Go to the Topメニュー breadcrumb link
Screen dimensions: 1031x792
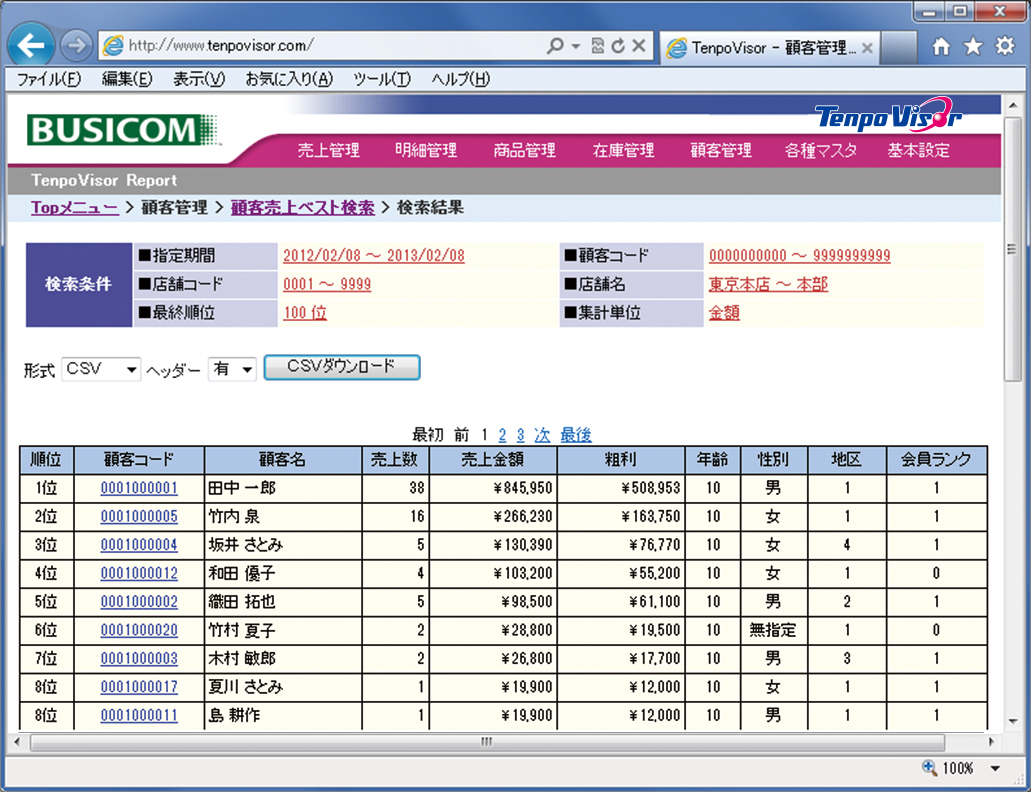pyautogui.click(x=74, y=208)
